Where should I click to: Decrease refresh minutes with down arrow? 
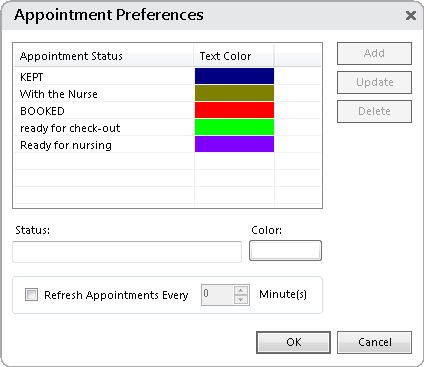[241, 299]
